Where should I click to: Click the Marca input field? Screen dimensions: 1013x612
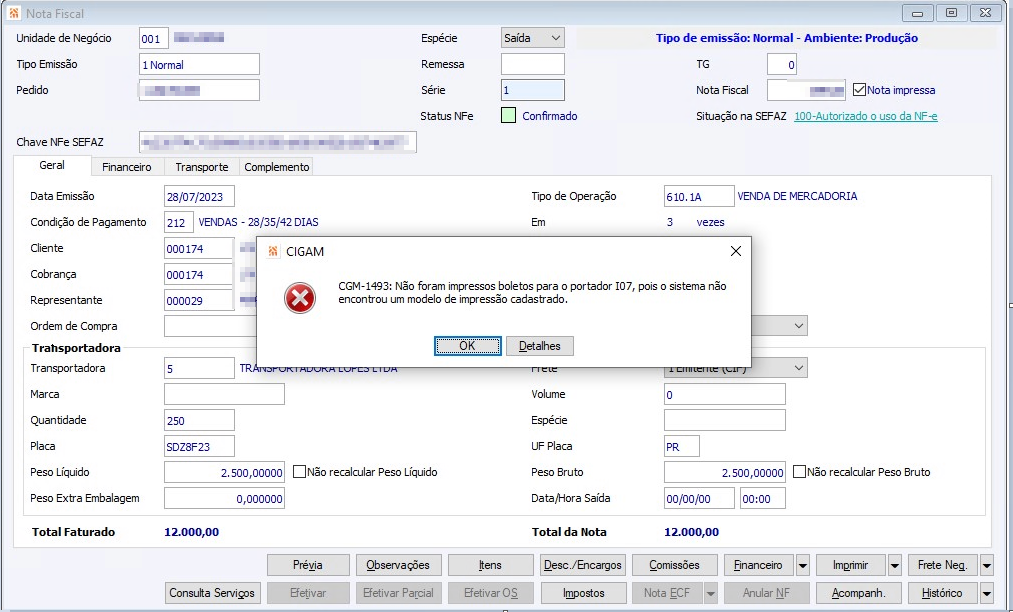point(224,394)
